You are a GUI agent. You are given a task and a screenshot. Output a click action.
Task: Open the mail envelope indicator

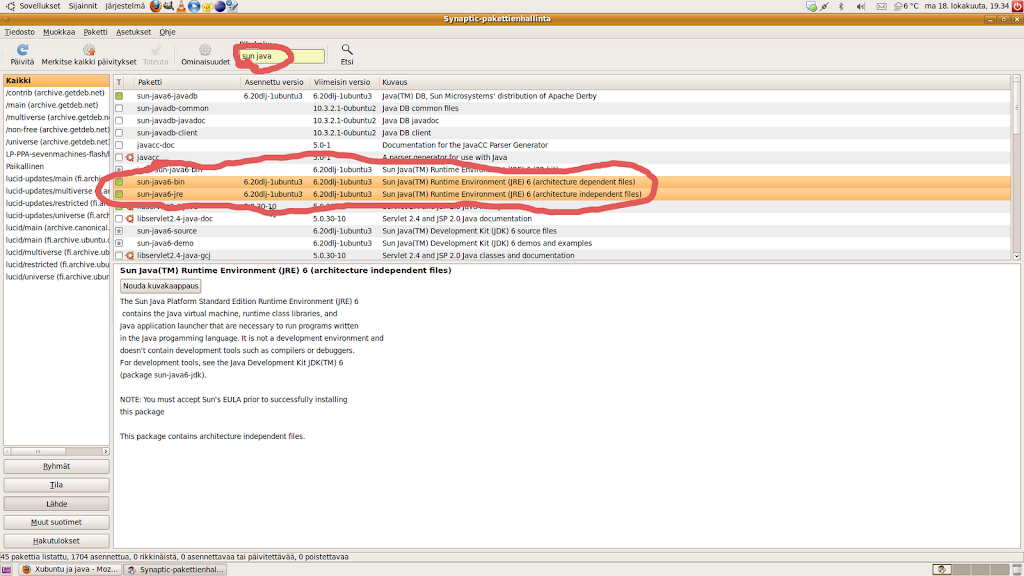[x=882, y=7]
